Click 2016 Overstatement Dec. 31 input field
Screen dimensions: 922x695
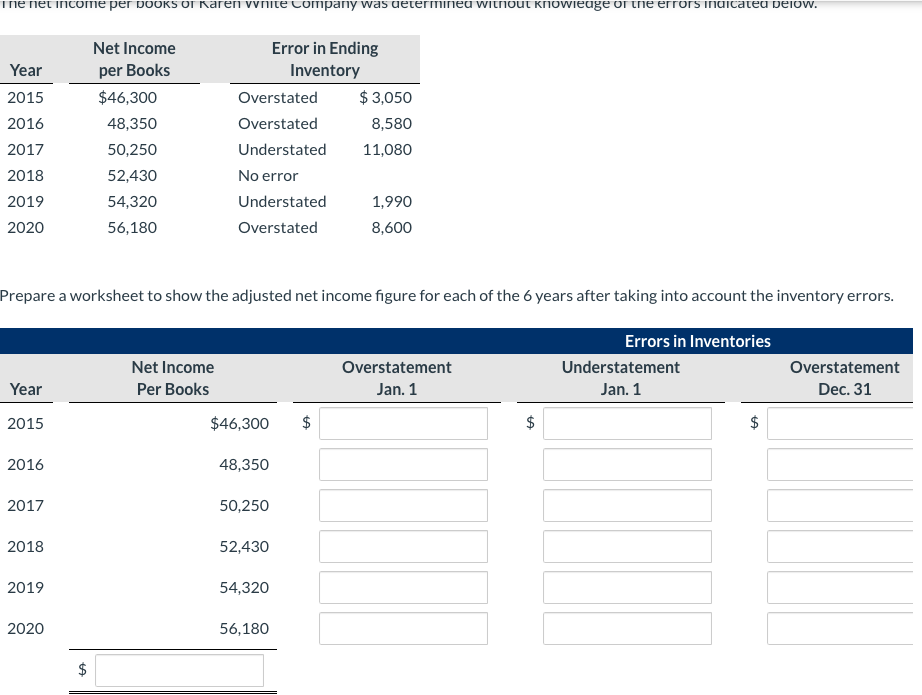tap(840, 465)
